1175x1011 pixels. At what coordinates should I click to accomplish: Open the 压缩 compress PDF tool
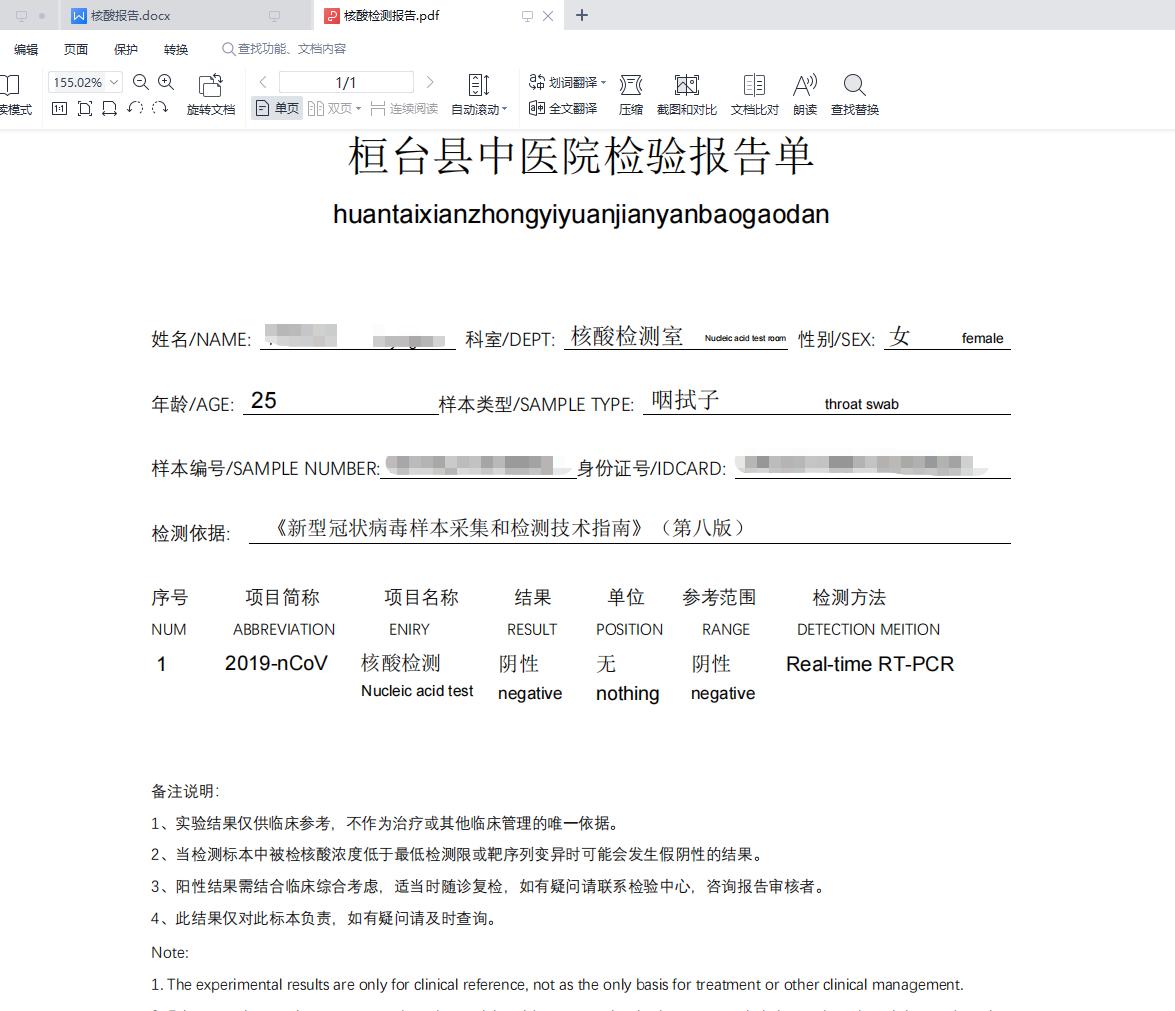point(630,92)
